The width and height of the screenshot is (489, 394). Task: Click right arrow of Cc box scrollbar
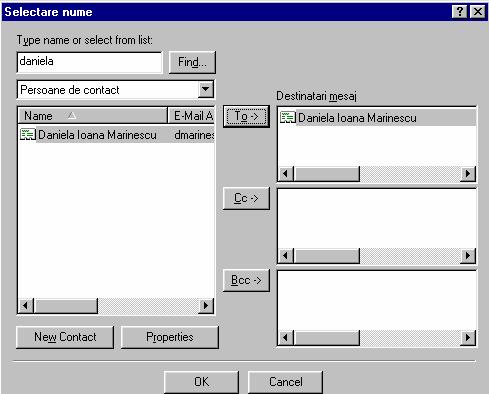tap(468, 256)
